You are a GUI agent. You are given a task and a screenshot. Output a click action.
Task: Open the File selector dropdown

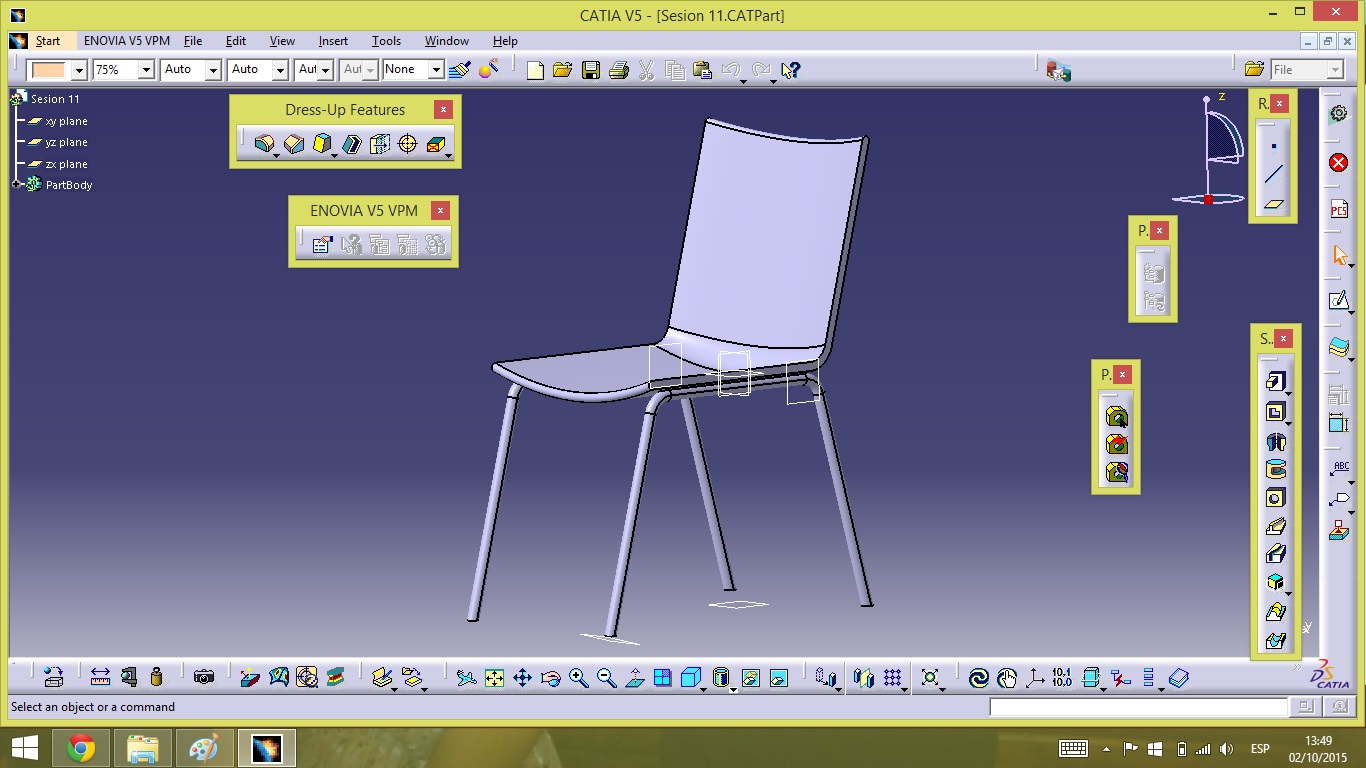(1335, 70)
